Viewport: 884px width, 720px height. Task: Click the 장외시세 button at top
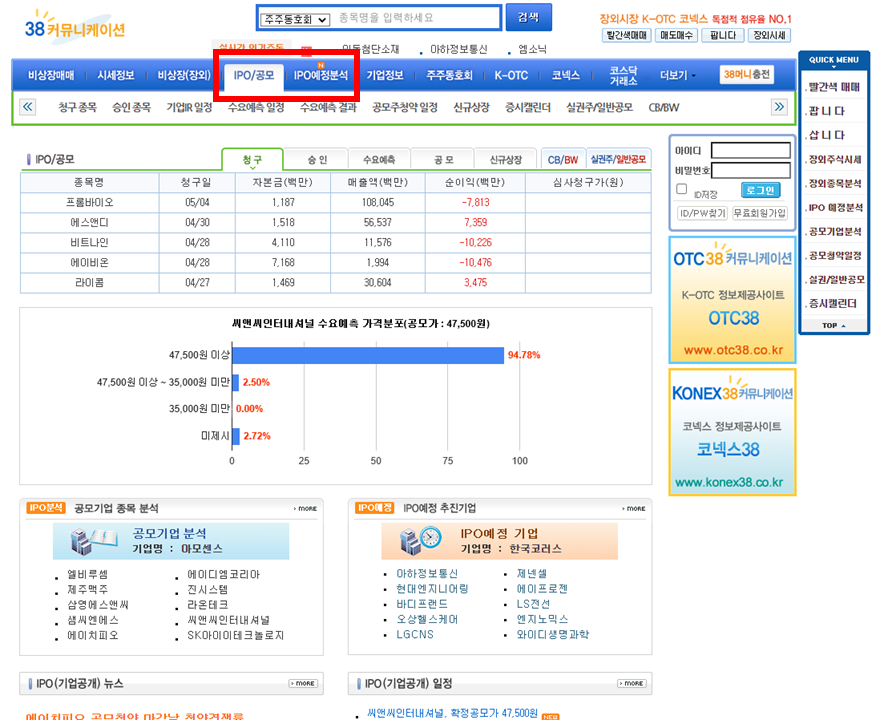(x=769, y=35)
